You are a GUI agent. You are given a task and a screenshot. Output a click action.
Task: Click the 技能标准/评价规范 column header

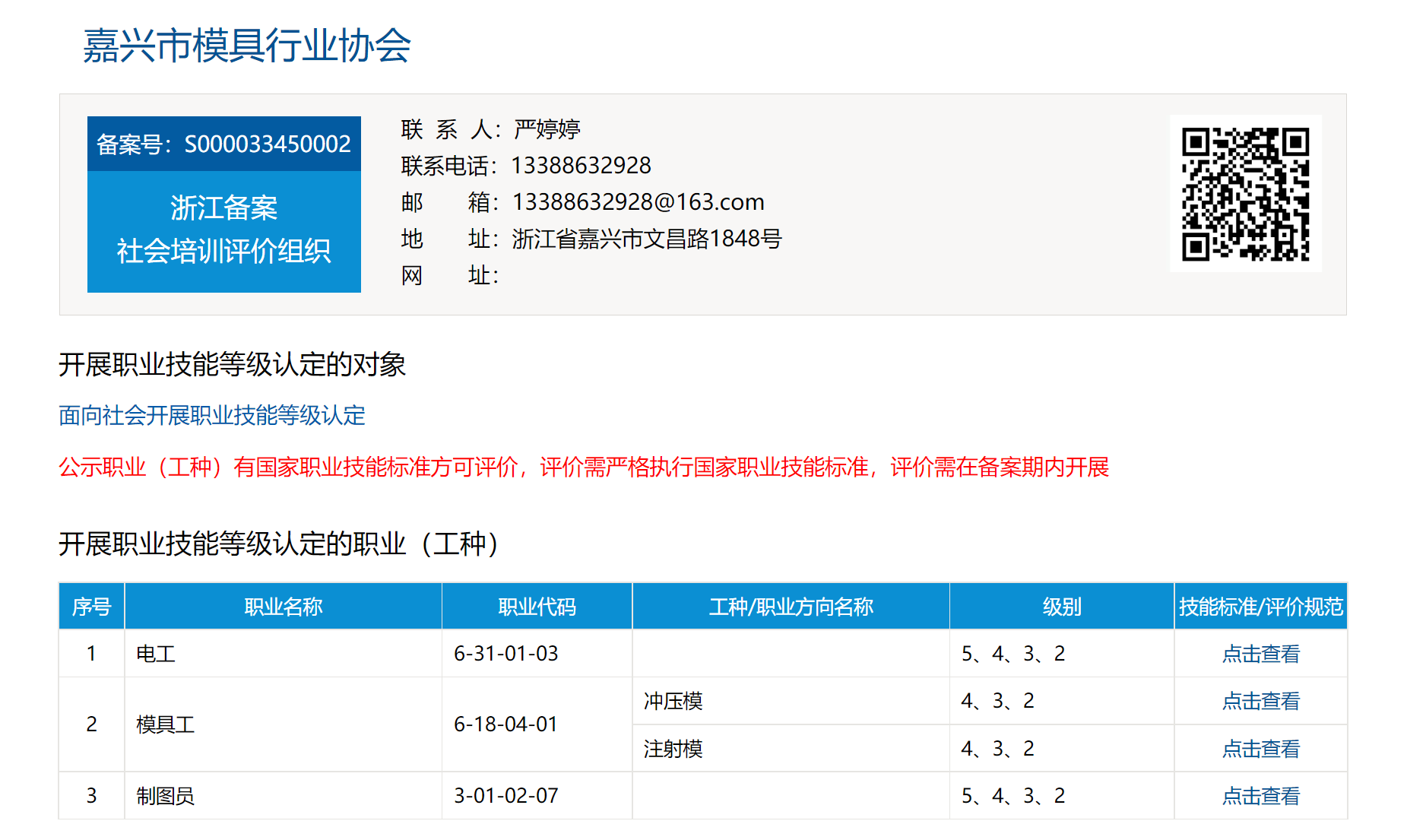click(1260, 607)
